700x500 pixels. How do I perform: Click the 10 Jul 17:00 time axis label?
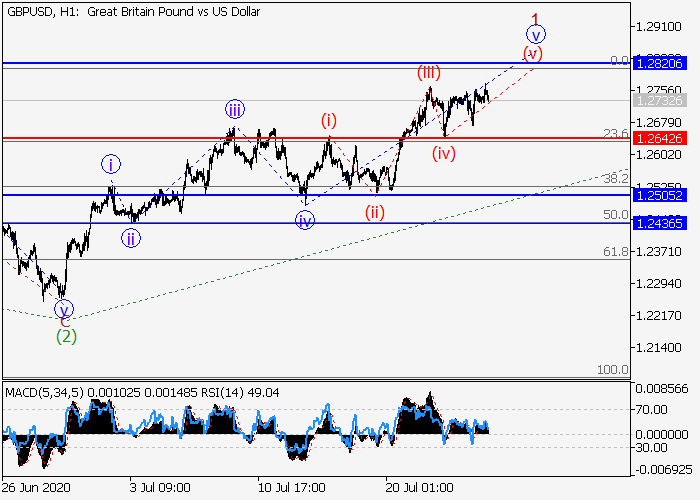[x=291, y=487]
